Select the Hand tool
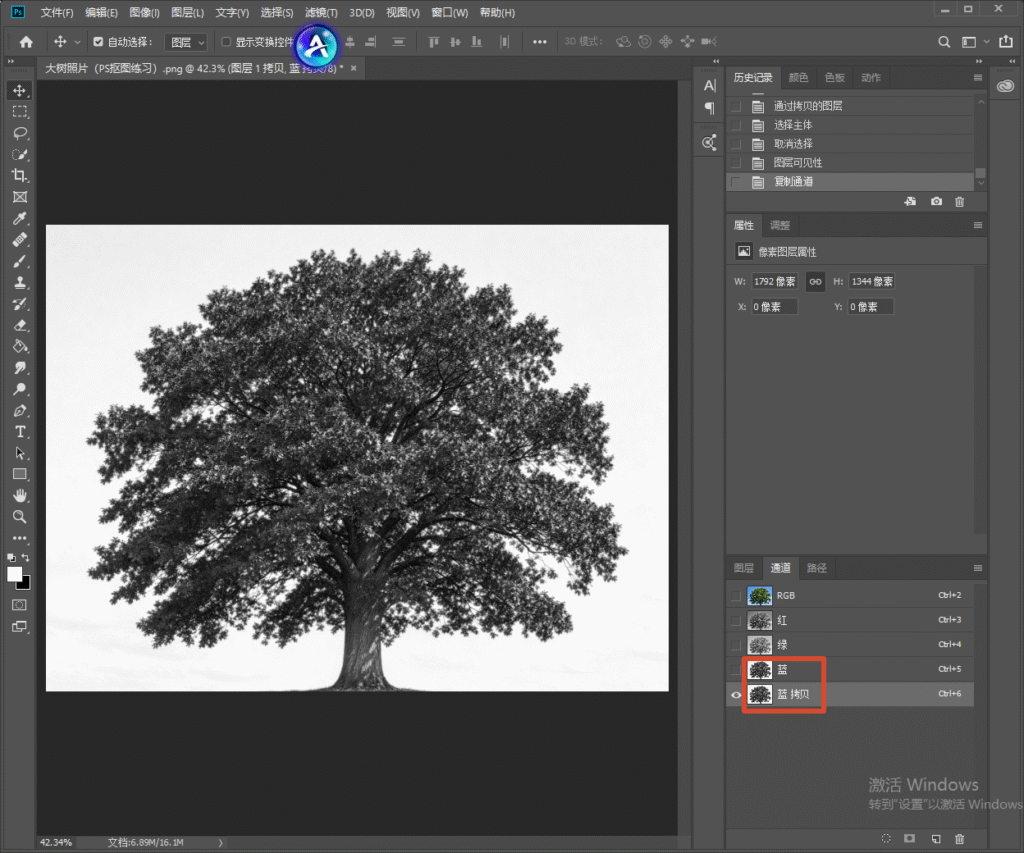This screenshot has width=1024, height=853. [x=20, y=496]
